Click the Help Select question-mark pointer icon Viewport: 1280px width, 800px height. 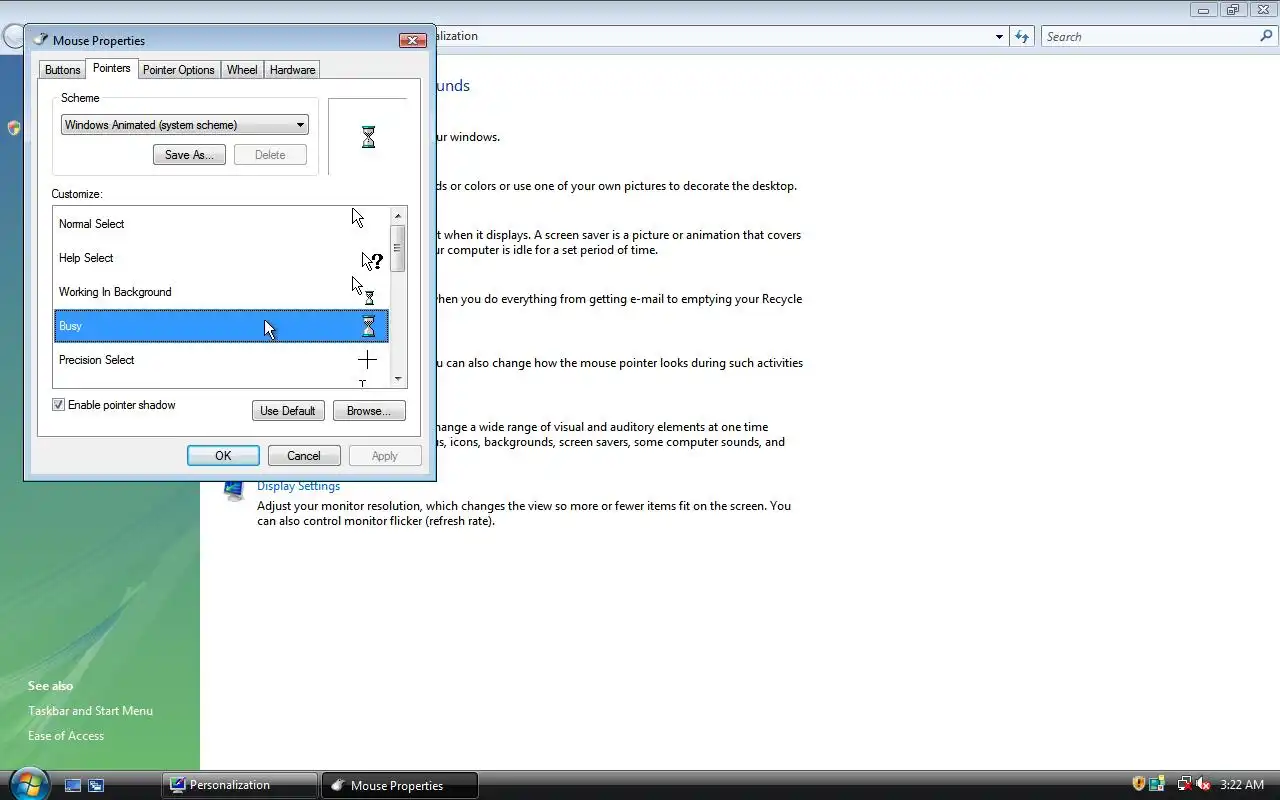click(371, 261)
